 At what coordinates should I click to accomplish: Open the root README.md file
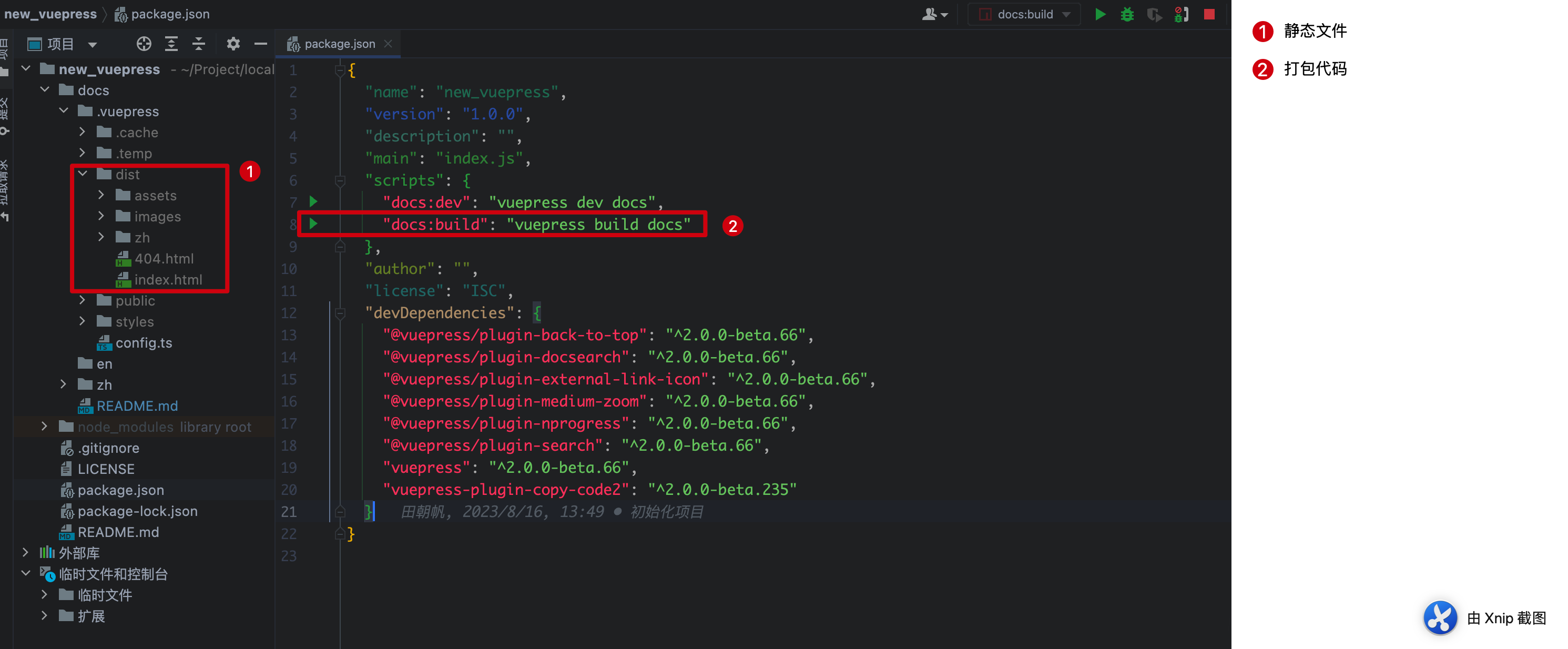point(109,532)
